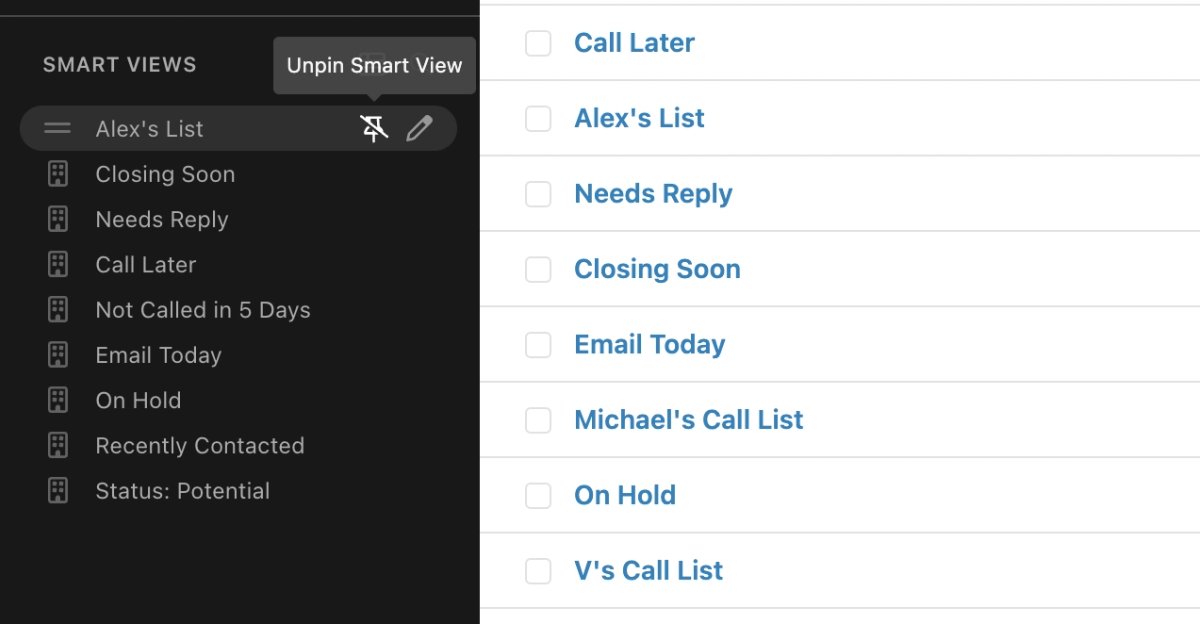Click the building icon next to Closing Soon
Viewport: 1200px width, 624px height.
tap(58, 174)
